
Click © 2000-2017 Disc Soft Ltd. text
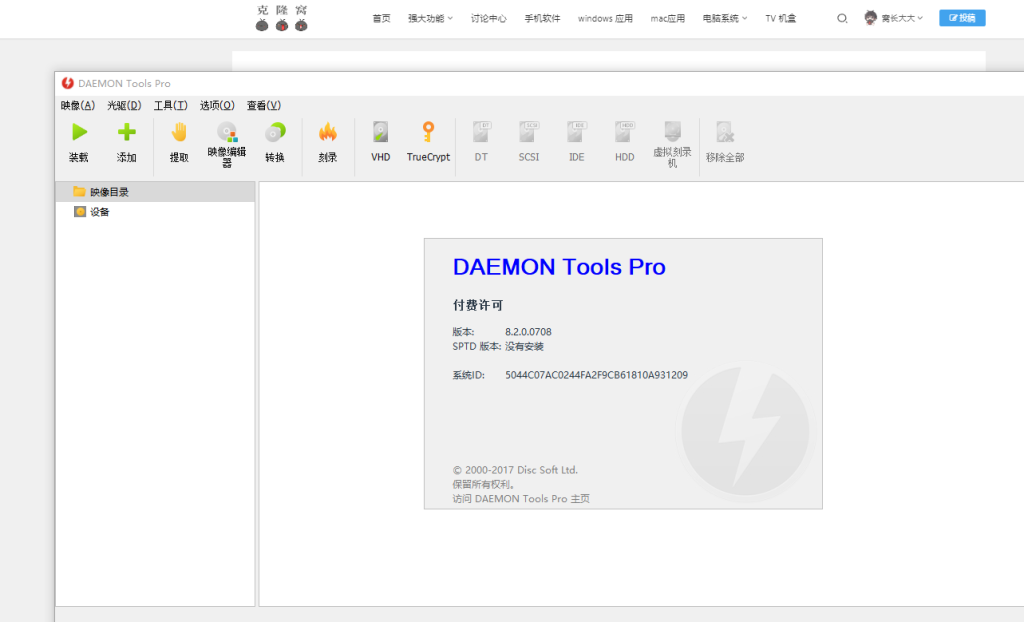[515, 470]
